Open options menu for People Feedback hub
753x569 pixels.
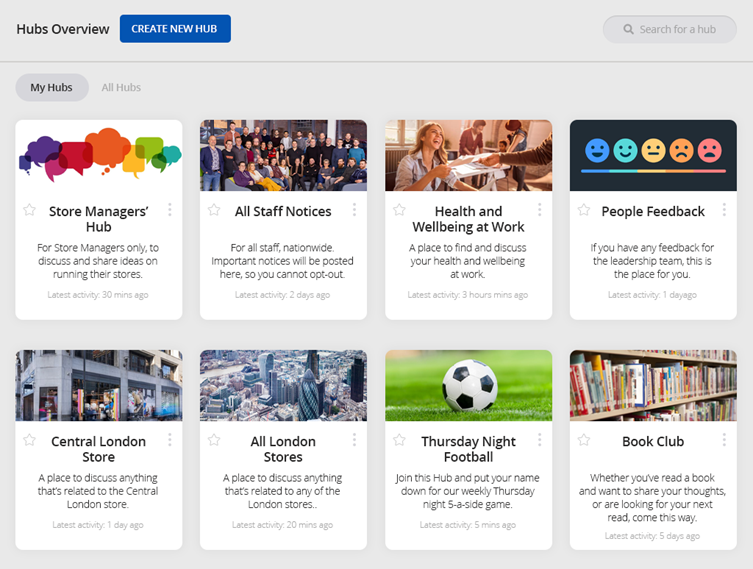click(725, 210)
